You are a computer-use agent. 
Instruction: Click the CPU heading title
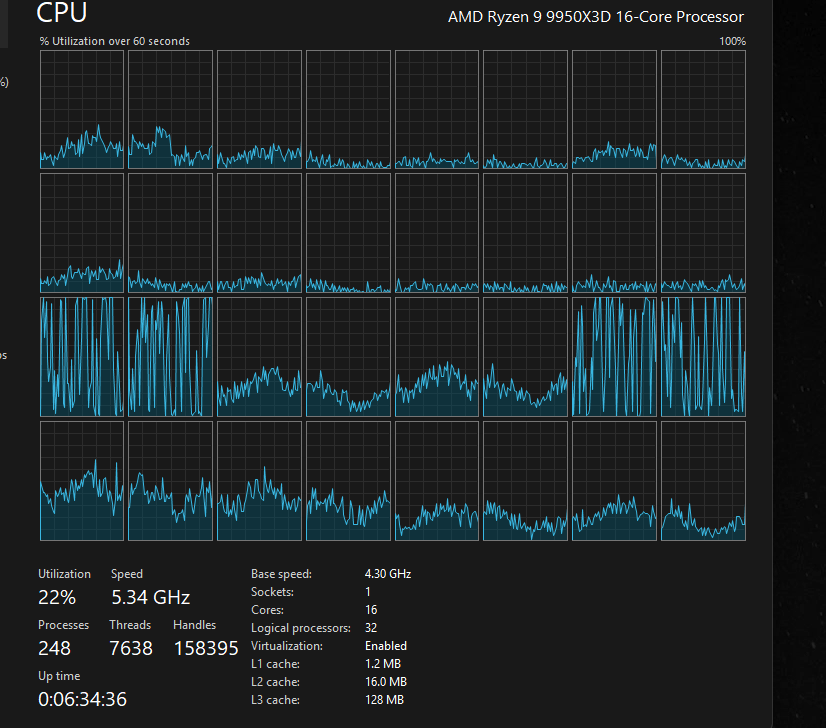62,12
